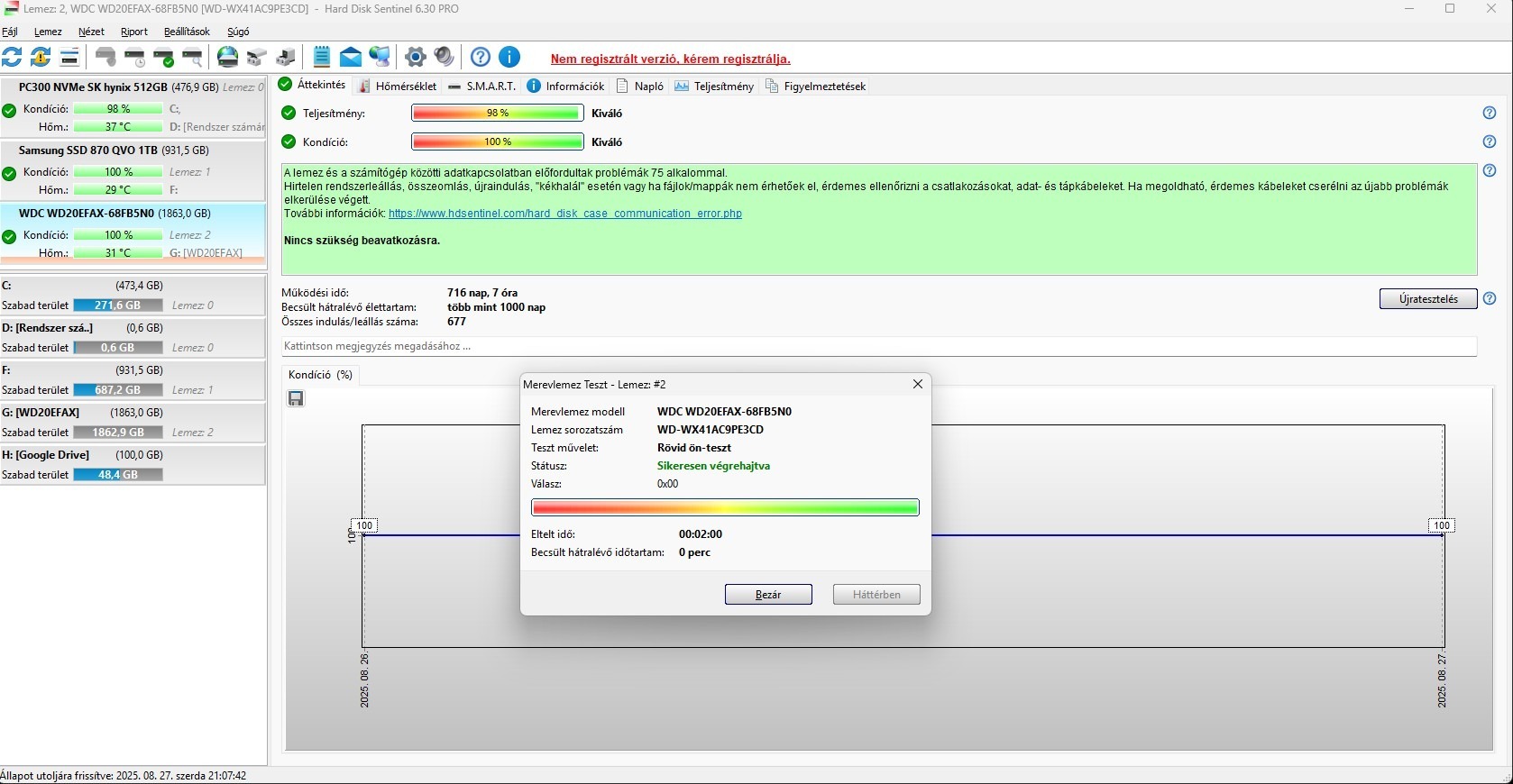Click the disk with magnifier toolbar icon
The height and width of the screenshot is (784, 1513).
[192, 57]
